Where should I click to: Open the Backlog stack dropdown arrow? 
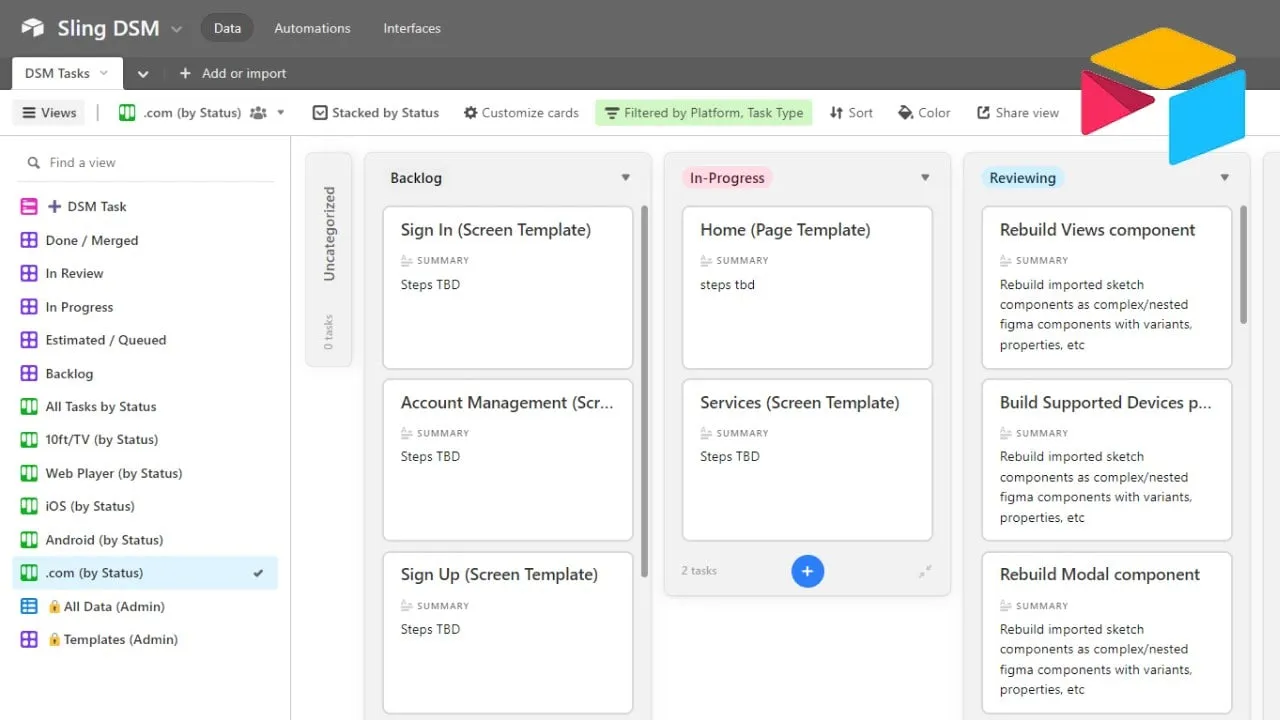pos(626,178)
